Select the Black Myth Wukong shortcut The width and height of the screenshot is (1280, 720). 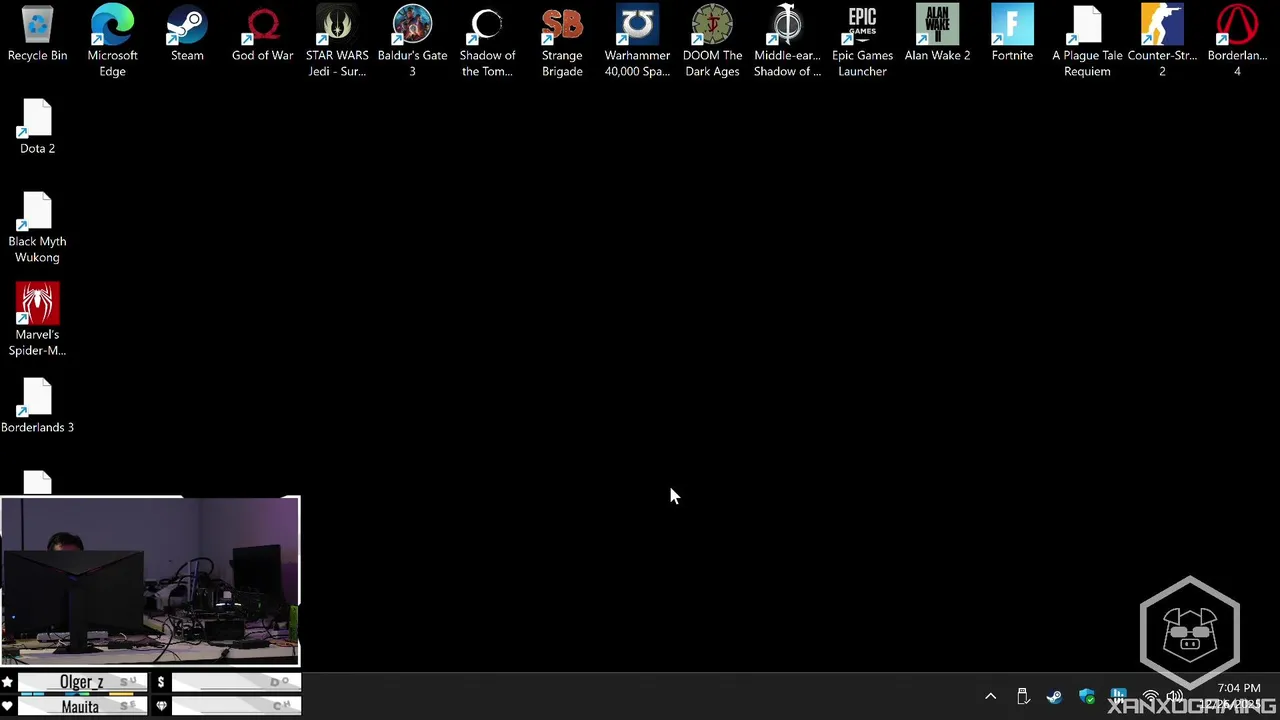pos(37,227)
